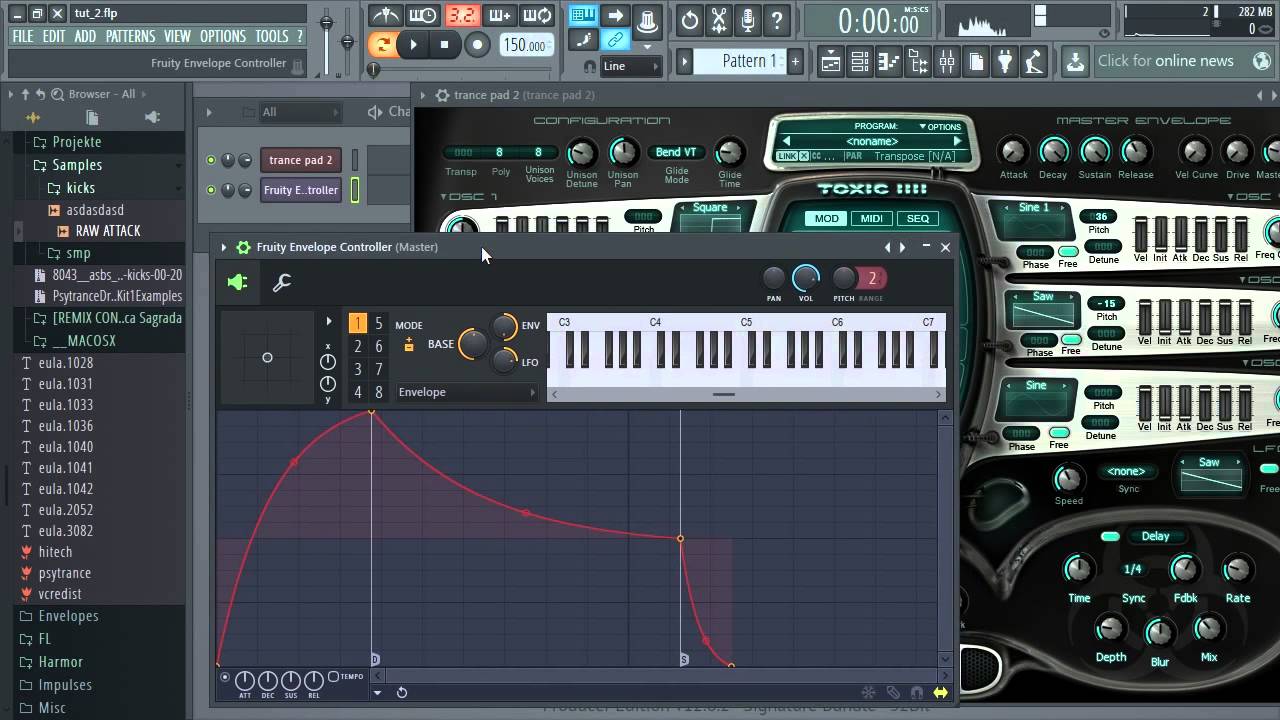Click the trance pad 2 channel button
The height and width of the screenshot is (720, 1280).
300,160
